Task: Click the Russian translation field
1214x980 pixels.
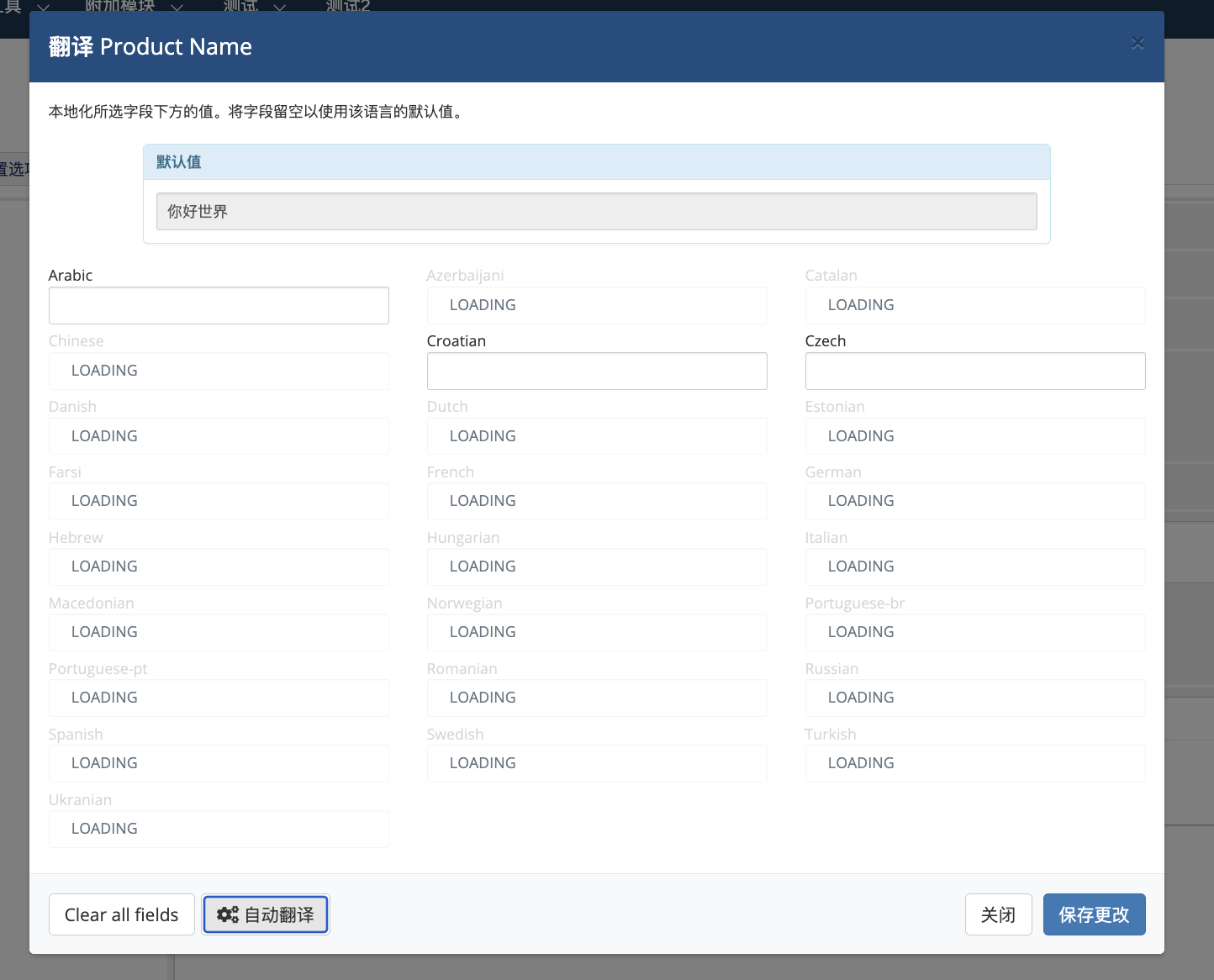Action: click(x=975, y=698)
